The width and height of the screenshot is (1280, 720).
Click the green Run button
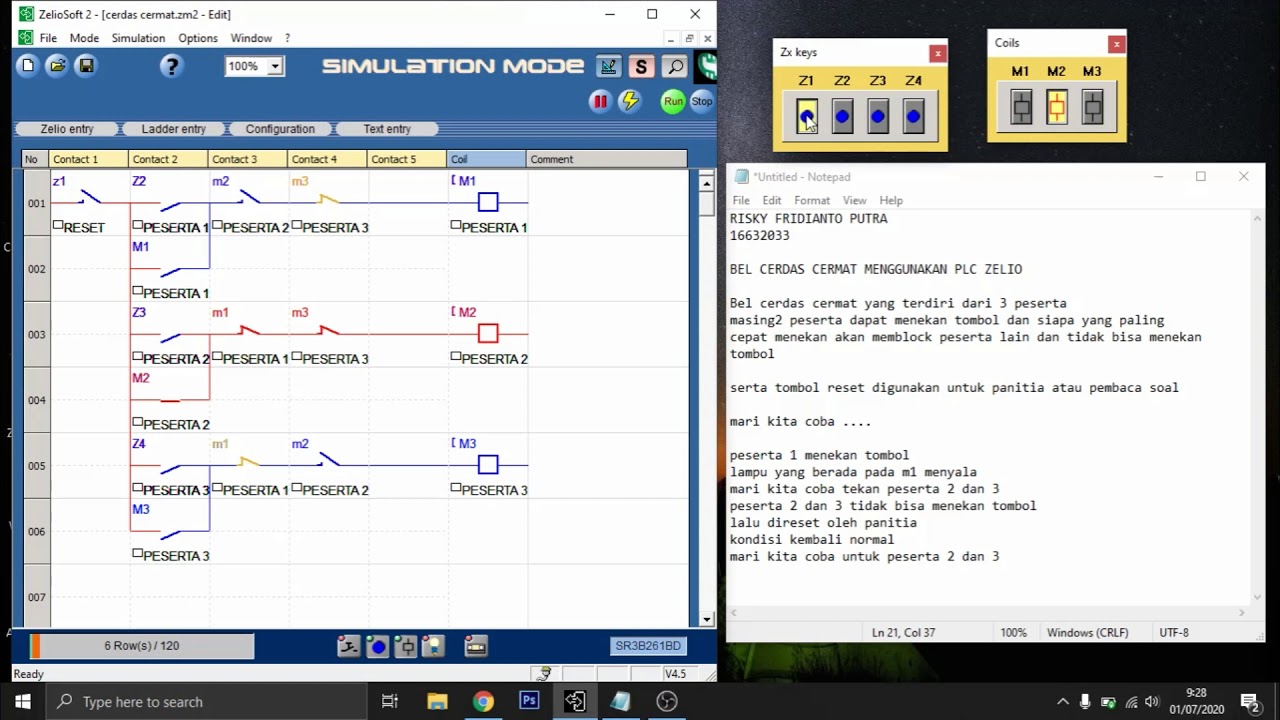(x=673, y=101)
